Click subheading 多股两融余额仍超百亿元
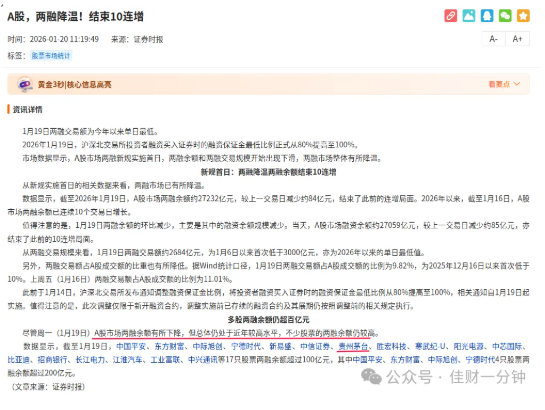545x410 pixels. coord(268,320)
